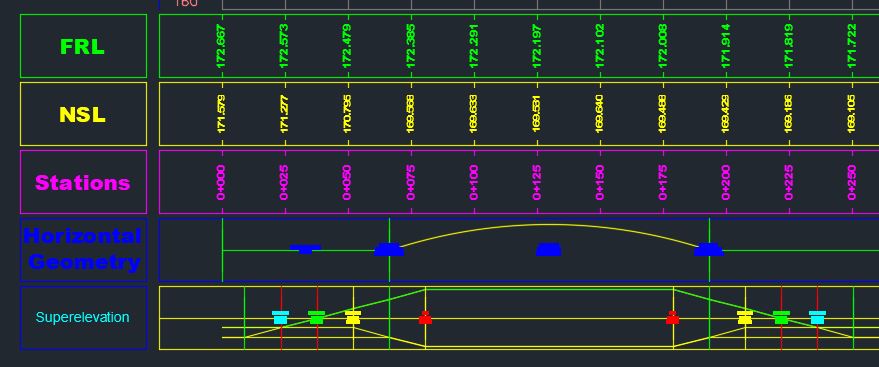Select blue tangent label near station 0+025
This screenshot has height=367, width=879.
[x=306, y=249]
